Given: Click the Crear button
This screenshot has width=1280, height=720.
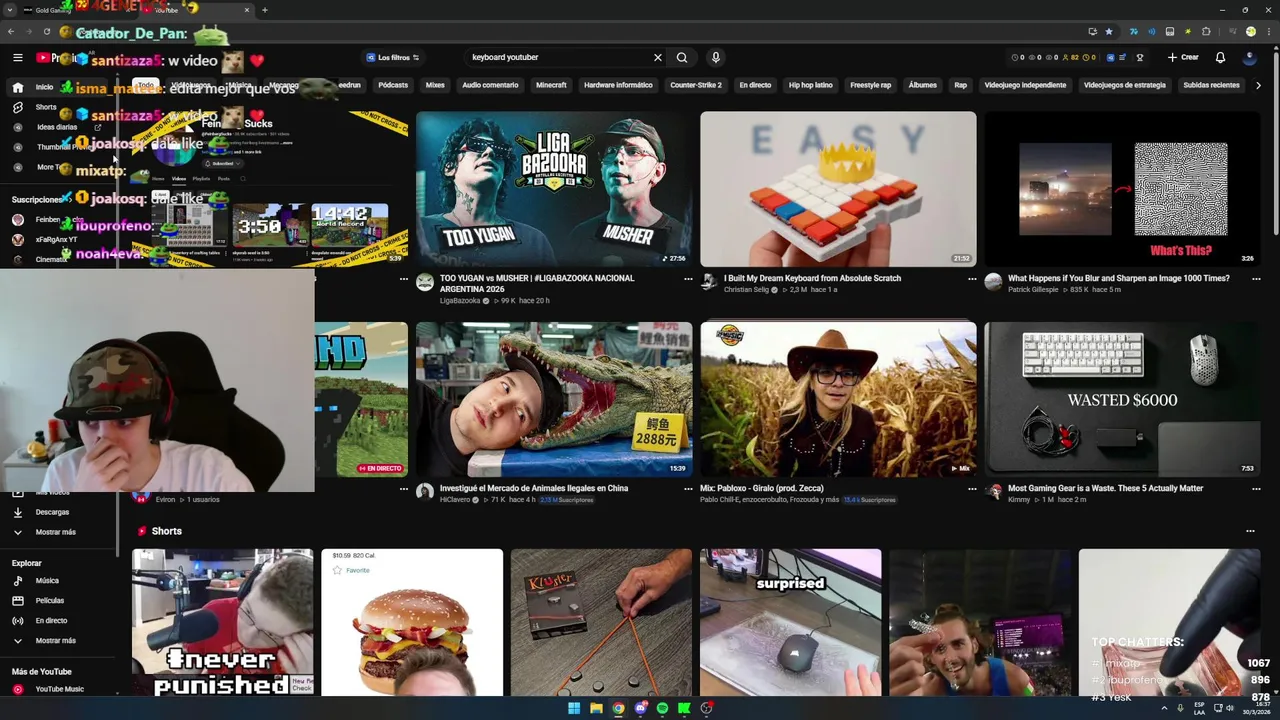Looking at the screenshot, I should pos(1183,58).
